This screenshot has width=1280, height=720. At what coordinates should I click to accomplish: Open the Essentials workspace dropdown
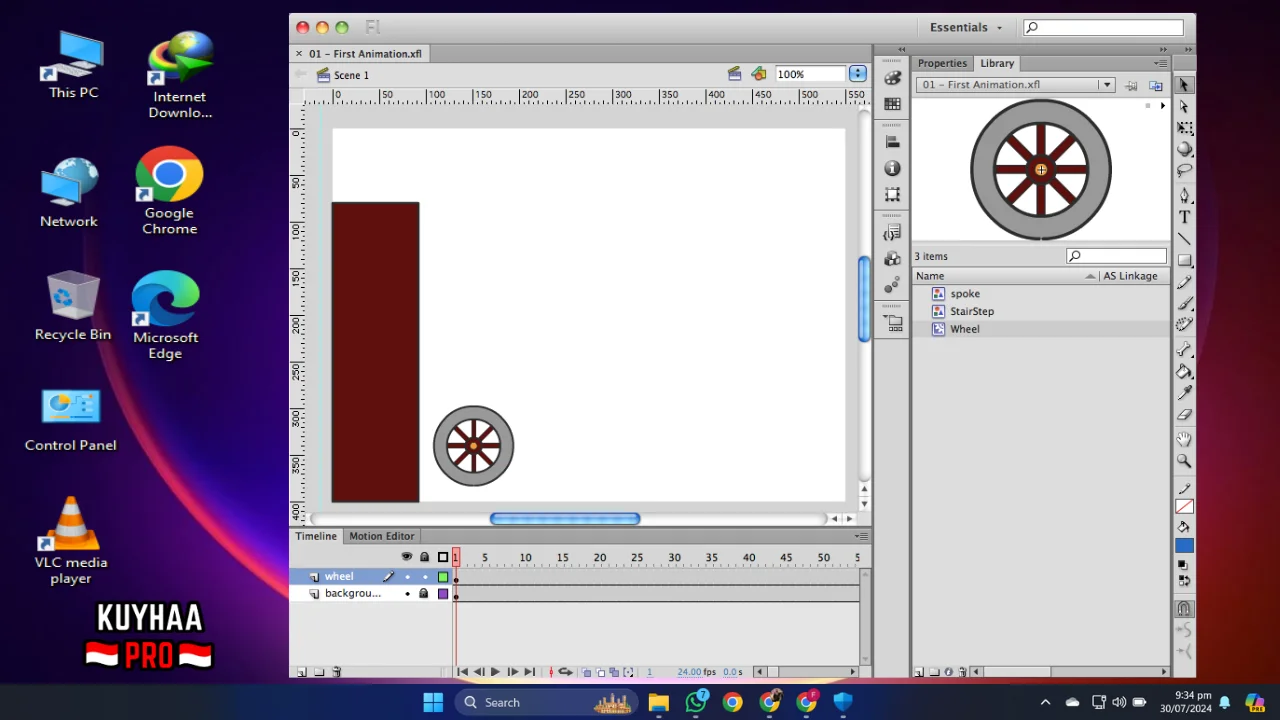click(x=966, y=28)
